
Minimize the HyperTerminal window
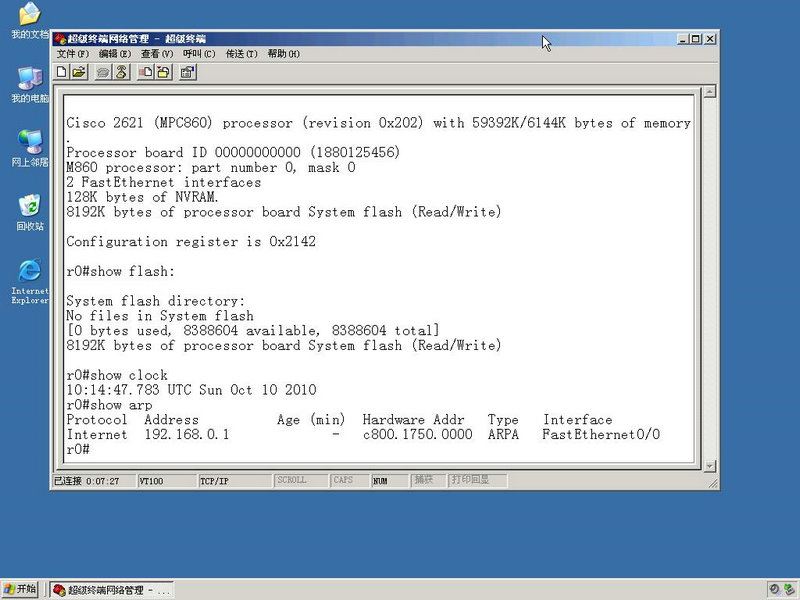pyautogui.click(x=683, y=39)
